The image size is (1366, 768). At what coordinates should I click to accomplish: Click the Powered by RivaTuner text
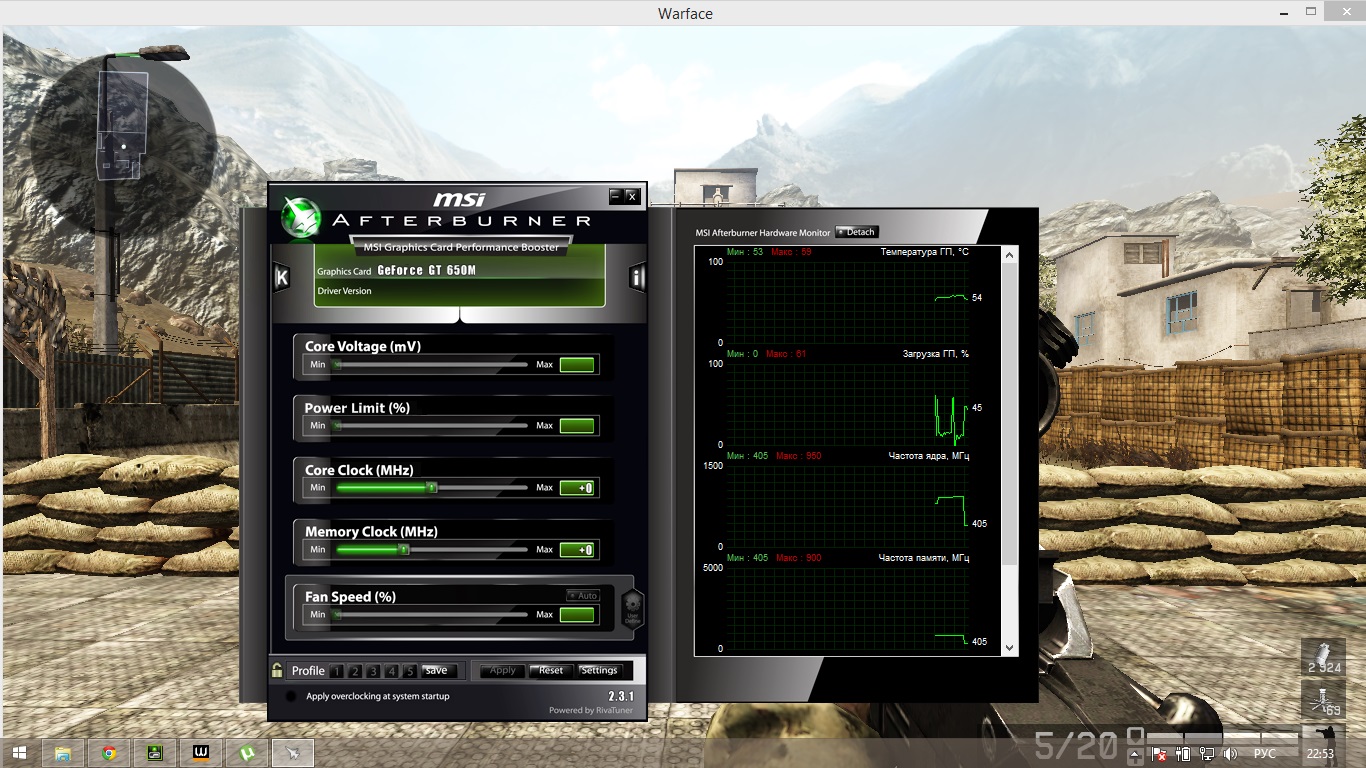(x=591, y=711)
